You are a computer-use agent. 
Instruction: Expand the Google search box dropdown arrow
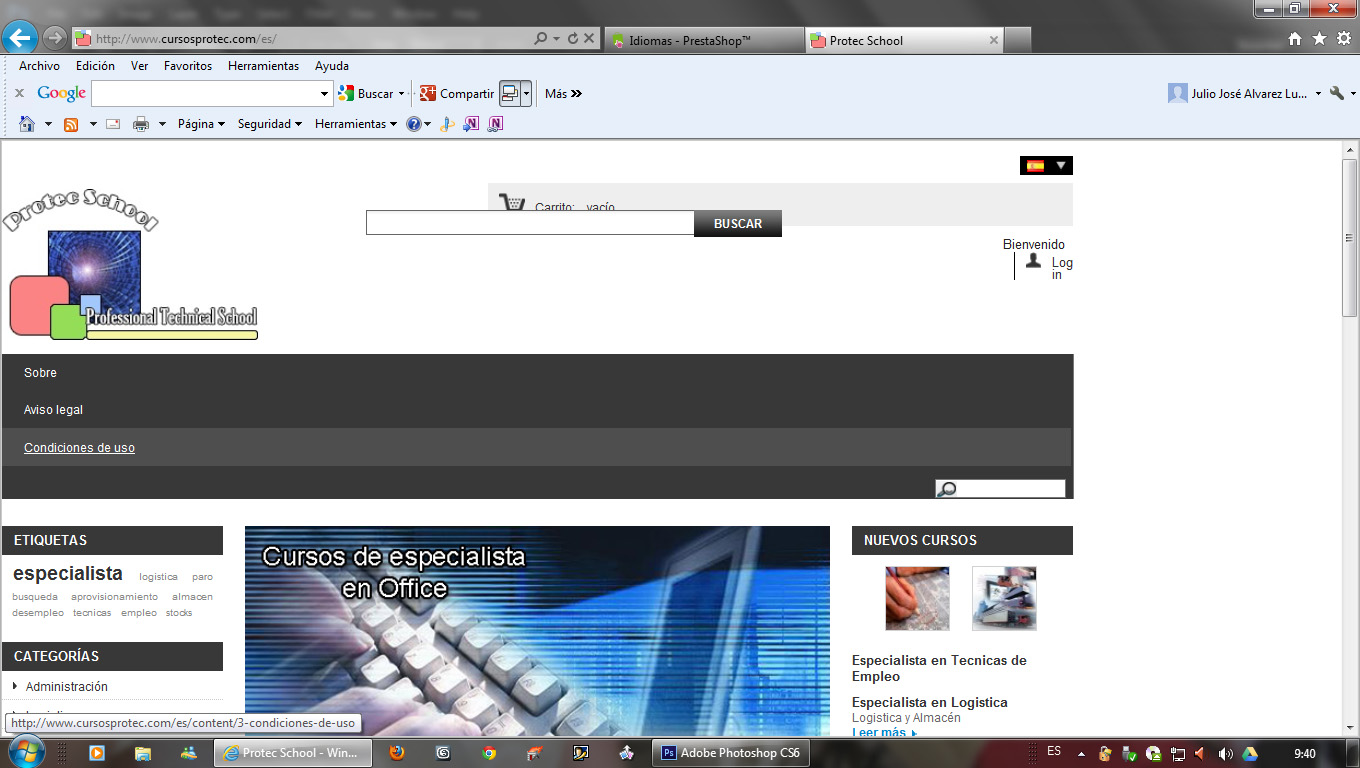point(324,94)
